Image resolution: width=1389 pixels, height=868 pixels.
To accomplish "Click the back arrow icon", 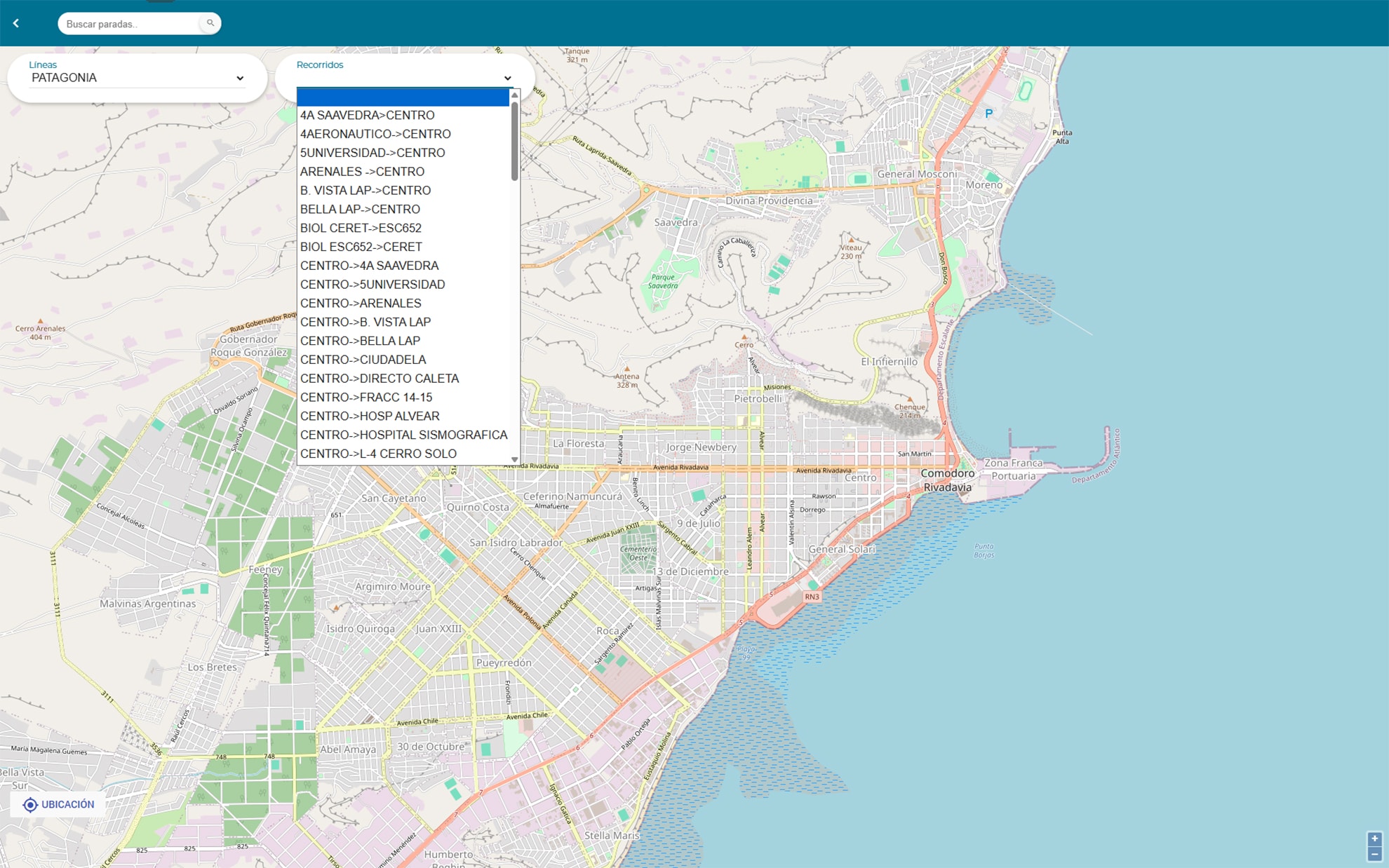I will 16,23.
